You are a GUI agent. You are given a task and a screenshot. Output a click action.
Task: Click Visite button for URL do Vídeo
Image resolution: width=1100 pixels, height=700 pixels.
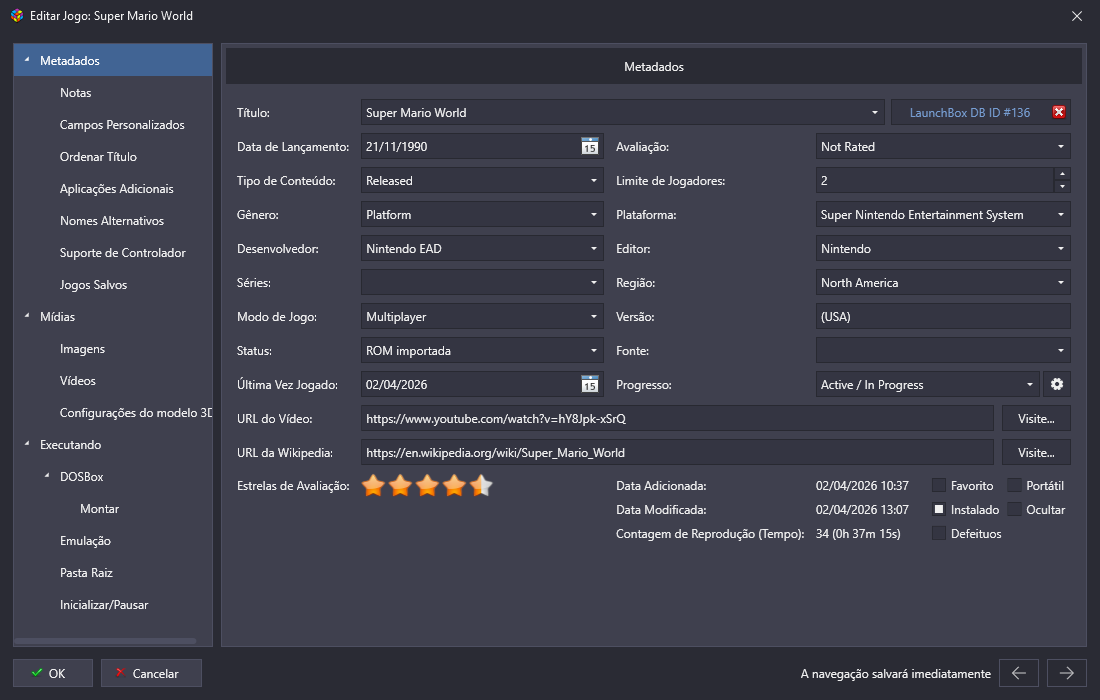[1036, 419]
